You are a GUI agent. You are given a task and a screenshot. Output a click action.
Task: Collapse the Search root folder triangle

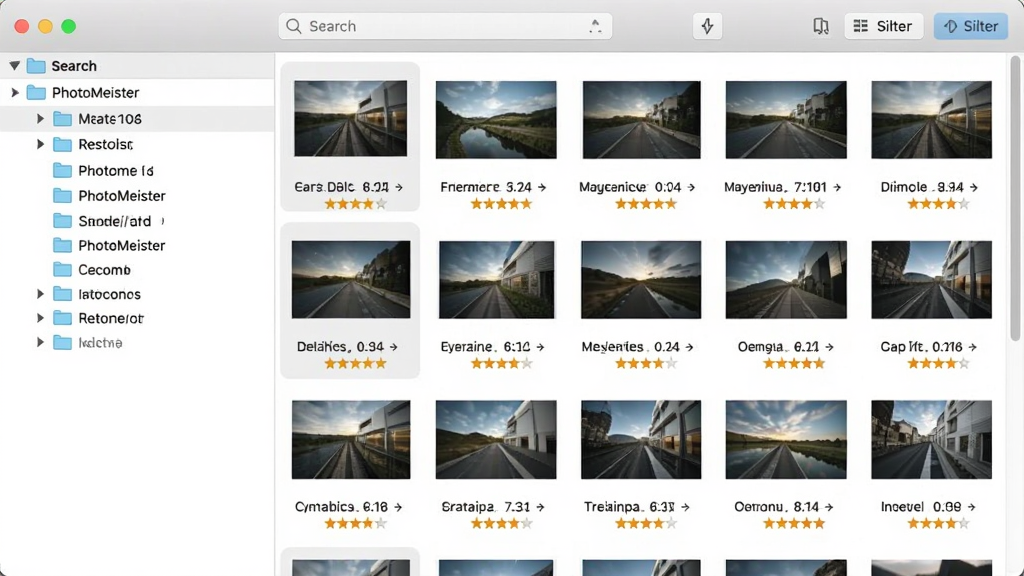14,65
